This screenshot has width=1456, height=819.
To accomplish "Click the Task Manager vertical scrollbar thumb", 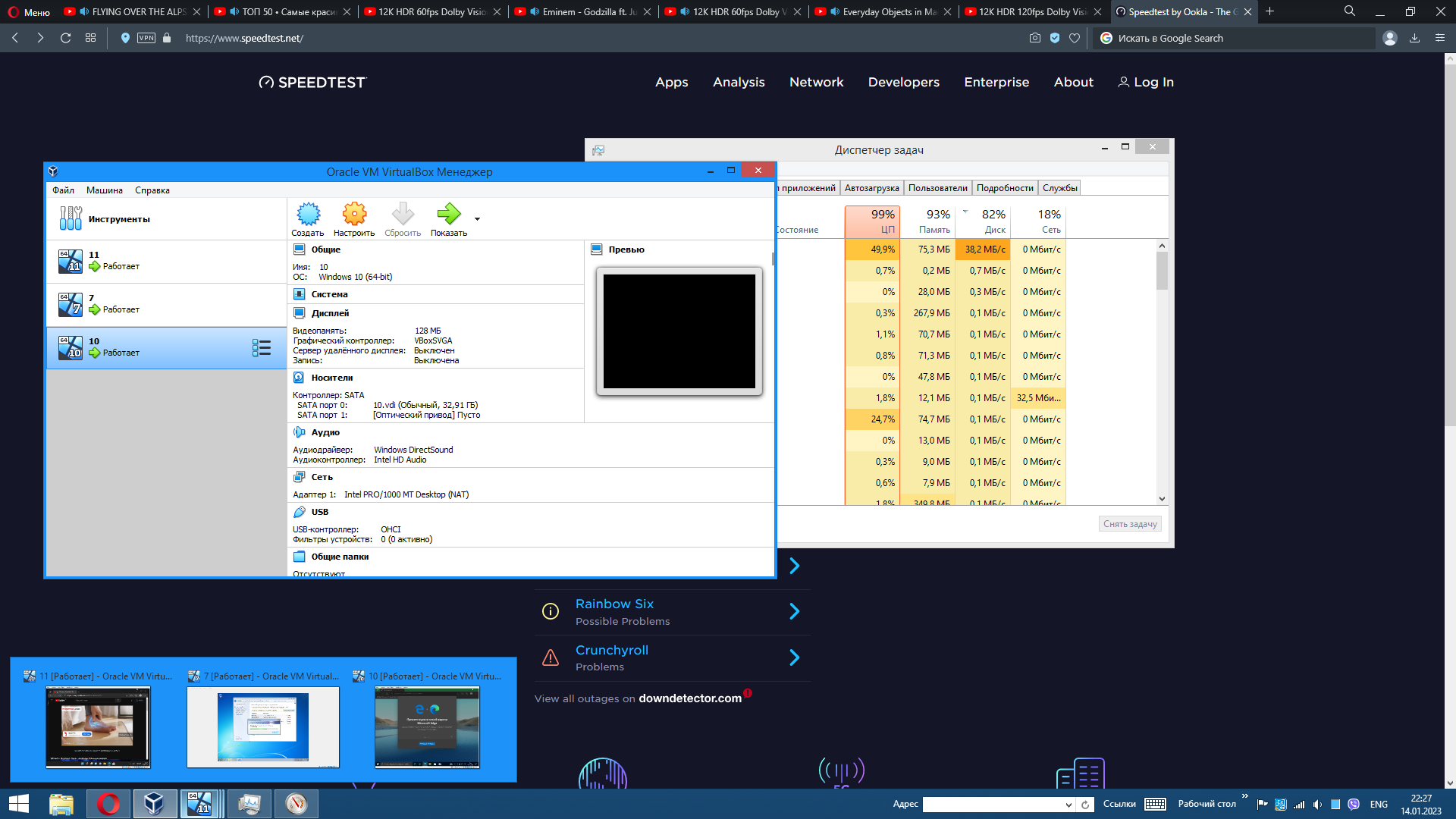I will tap(1162, 271).
